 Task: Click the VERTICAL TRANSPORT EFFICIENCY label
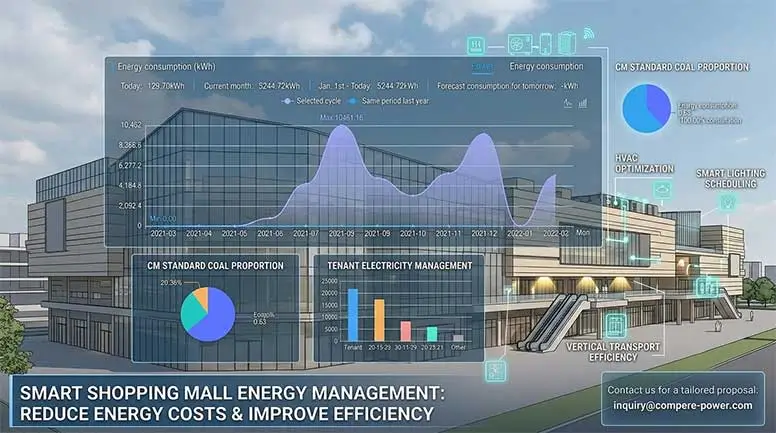(x=613, y=352)
